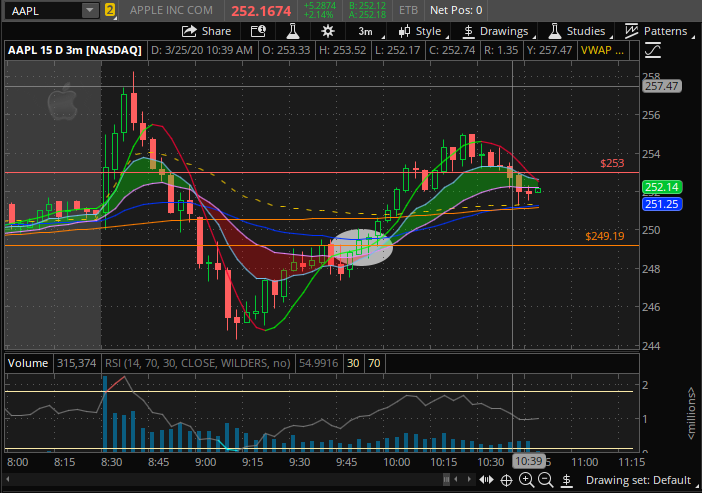Click the $253 price level label

(612, 163)
